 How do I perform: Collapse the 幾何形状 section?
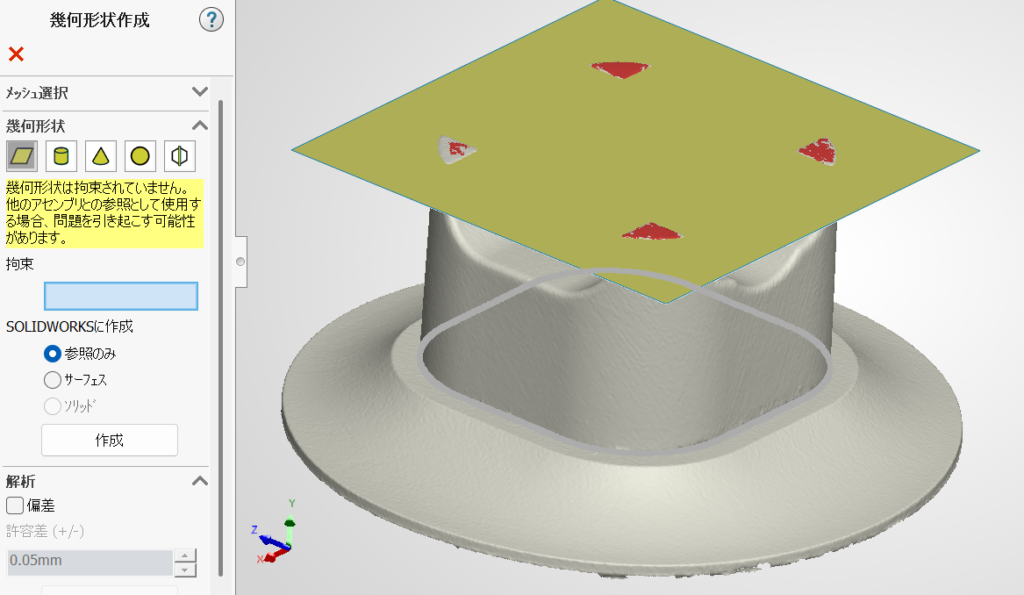point(199,125)
